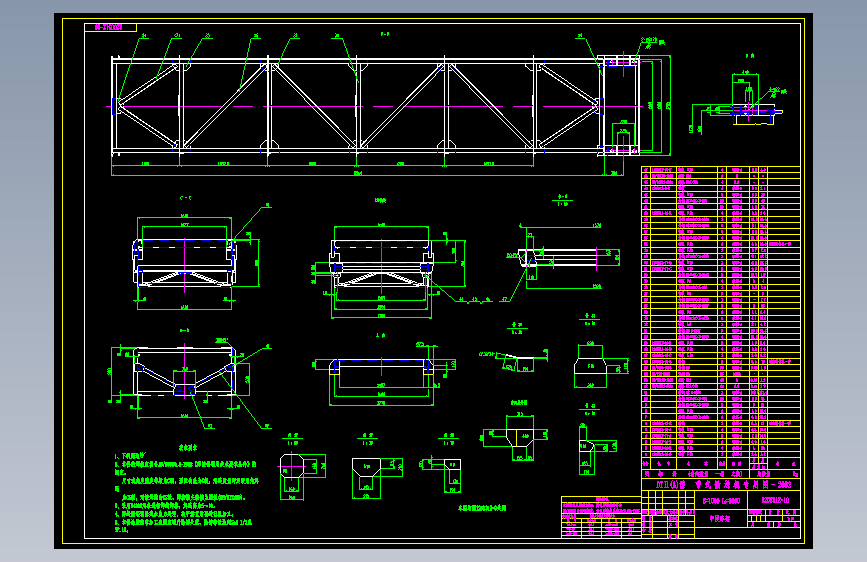This screenshot has height=562, width=867.
Task: Select the magenta centerline through the truss
Action: (x=375, y=106)
